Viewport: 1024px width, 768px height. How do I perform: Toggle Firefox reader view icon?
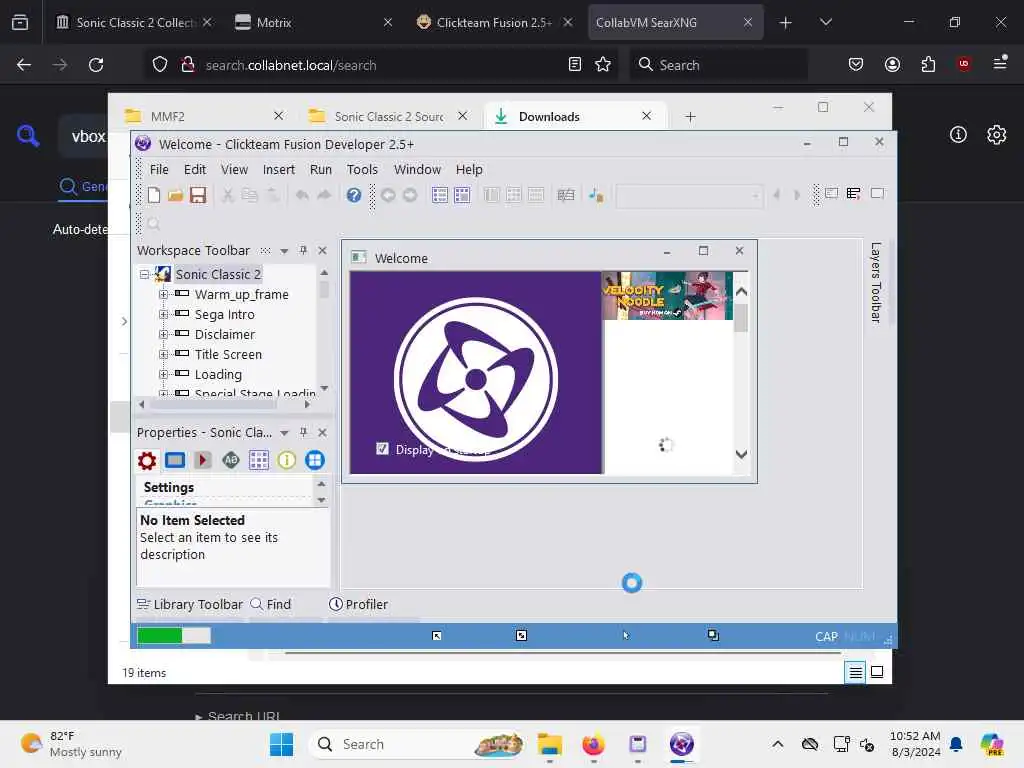[x=575, y=65]
